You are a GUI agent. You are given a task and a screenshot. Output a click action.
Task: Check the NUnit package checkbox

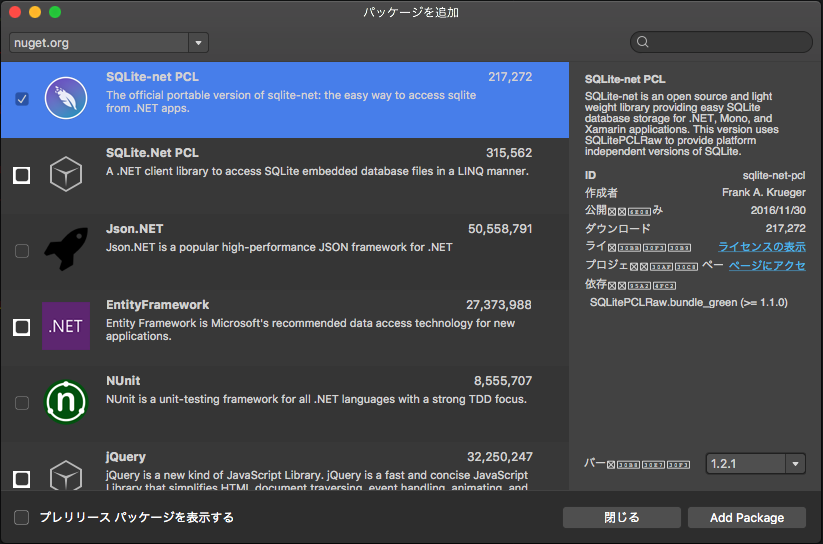[22, 403]
